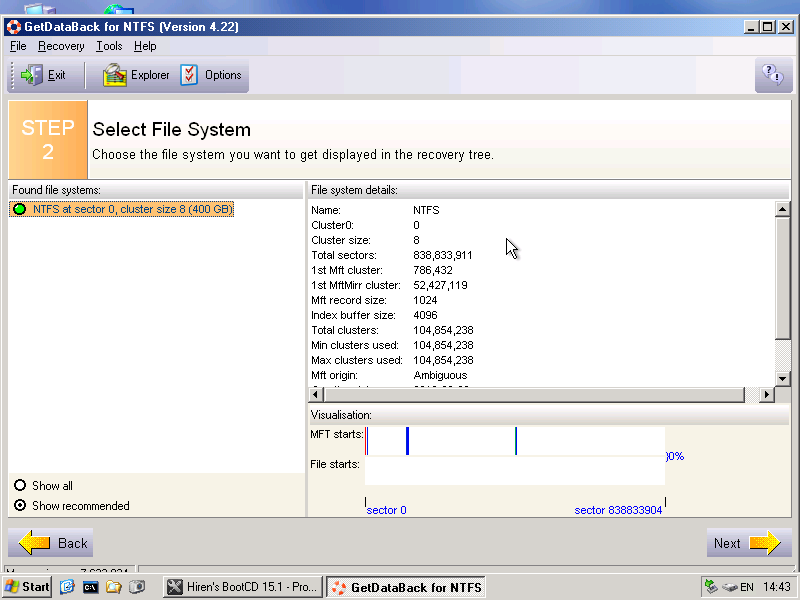Switch to Hiren's BootCD taskbar window

point(243,587)
